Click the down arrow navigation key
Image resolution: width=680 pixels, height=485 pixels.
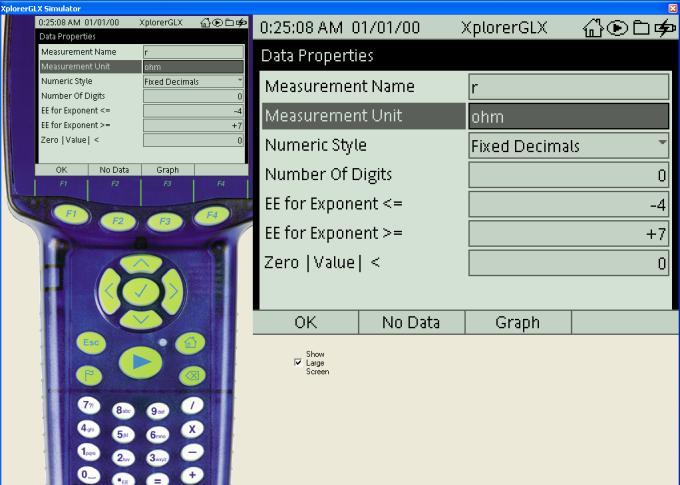point(141,320)
